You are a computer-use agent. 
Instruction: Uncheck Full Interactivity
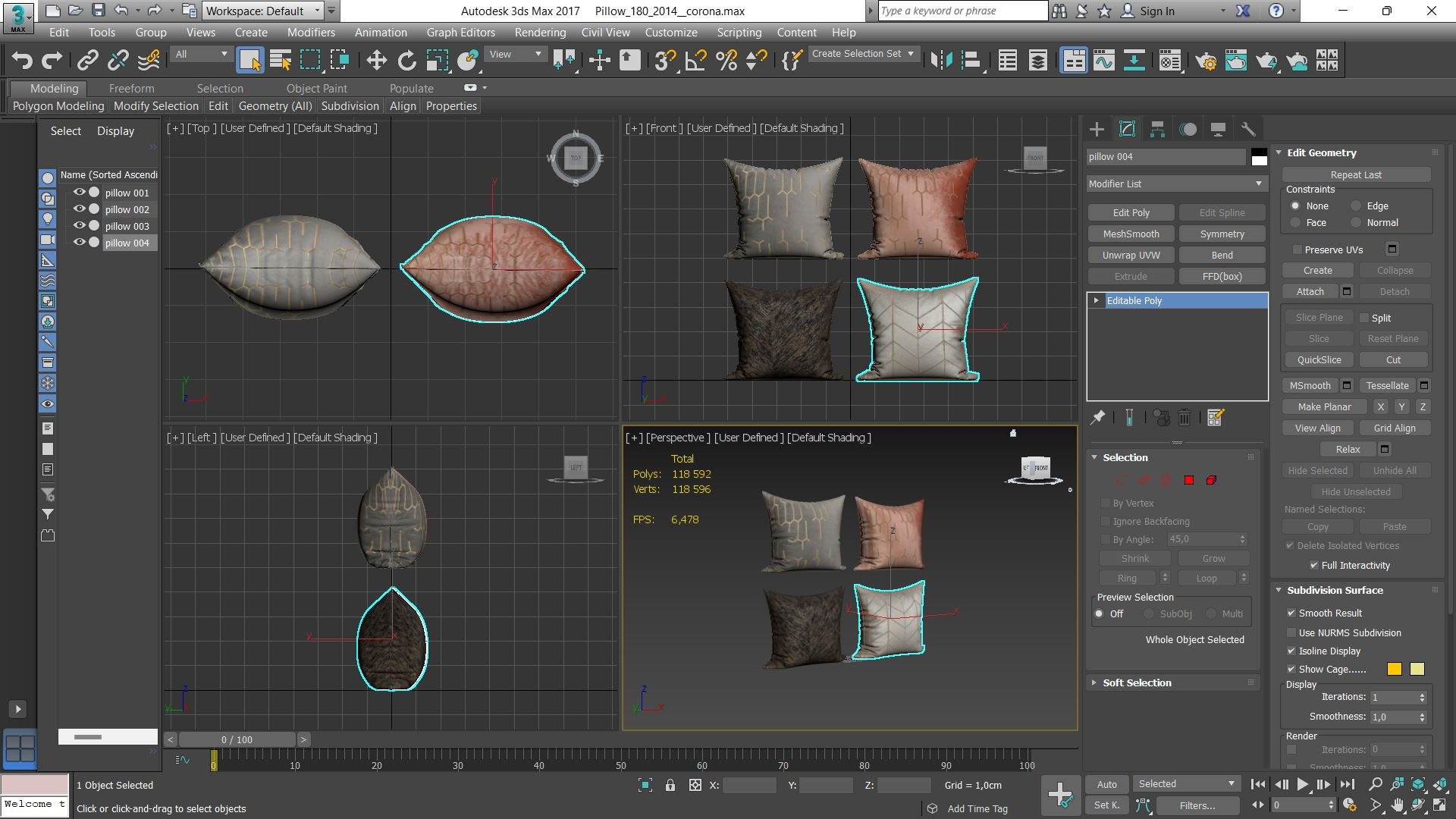coord(1313,566)
